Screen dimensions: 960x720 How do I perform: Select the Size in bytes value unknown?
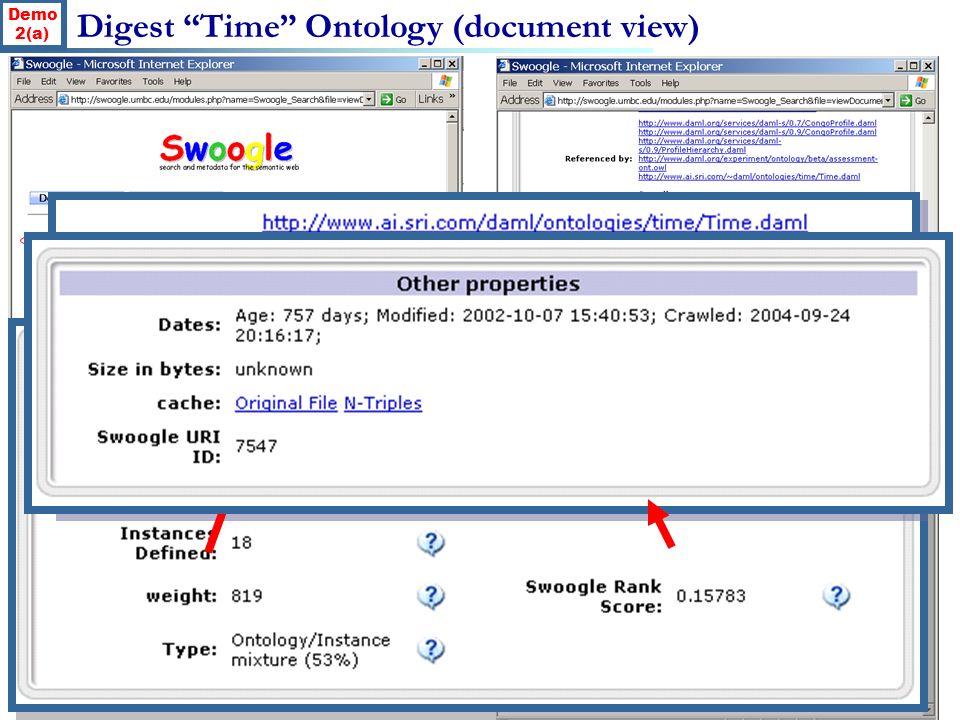pos(274,370)
